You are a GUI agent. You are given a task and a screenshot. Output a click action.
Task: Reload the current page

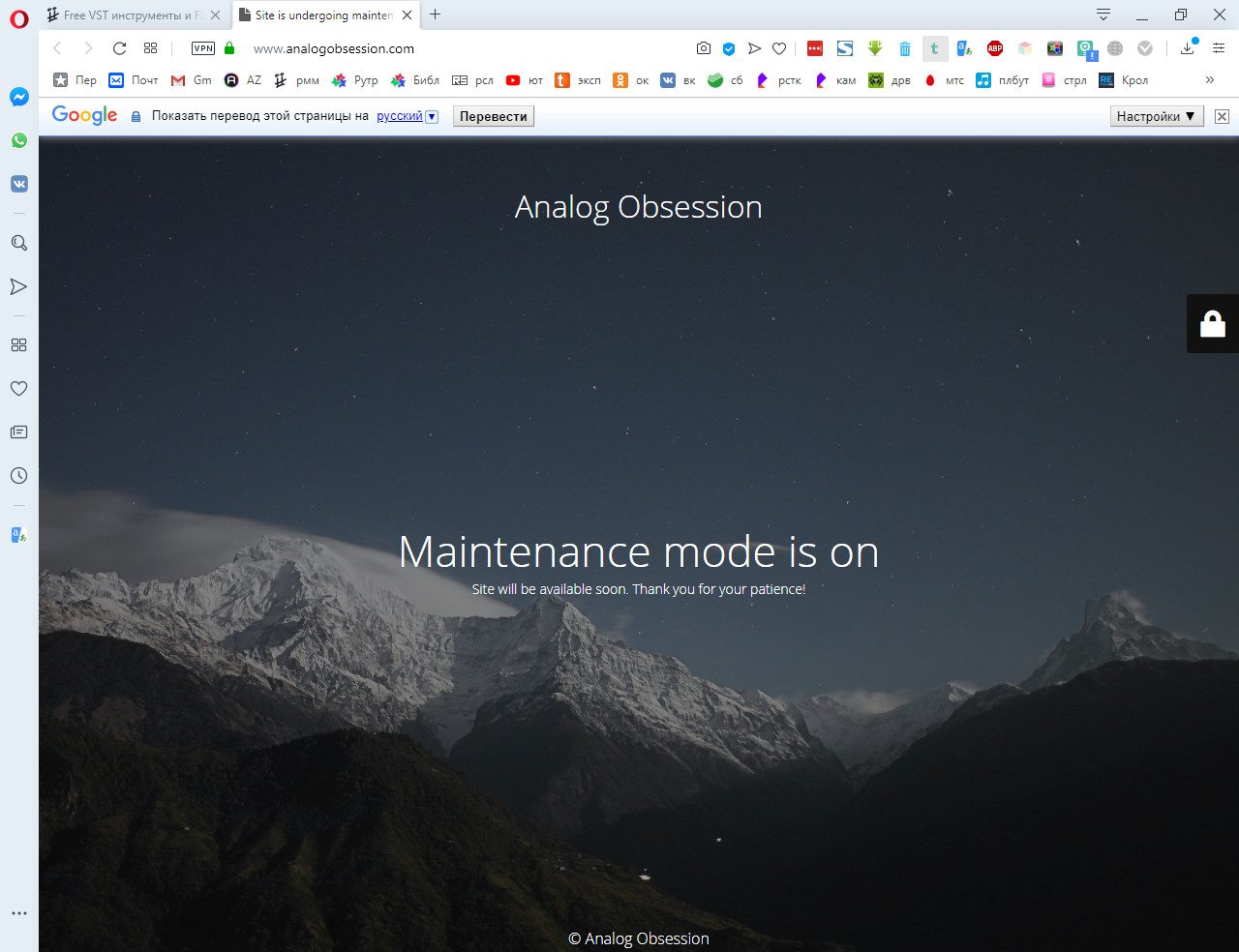tap(119, 48)
